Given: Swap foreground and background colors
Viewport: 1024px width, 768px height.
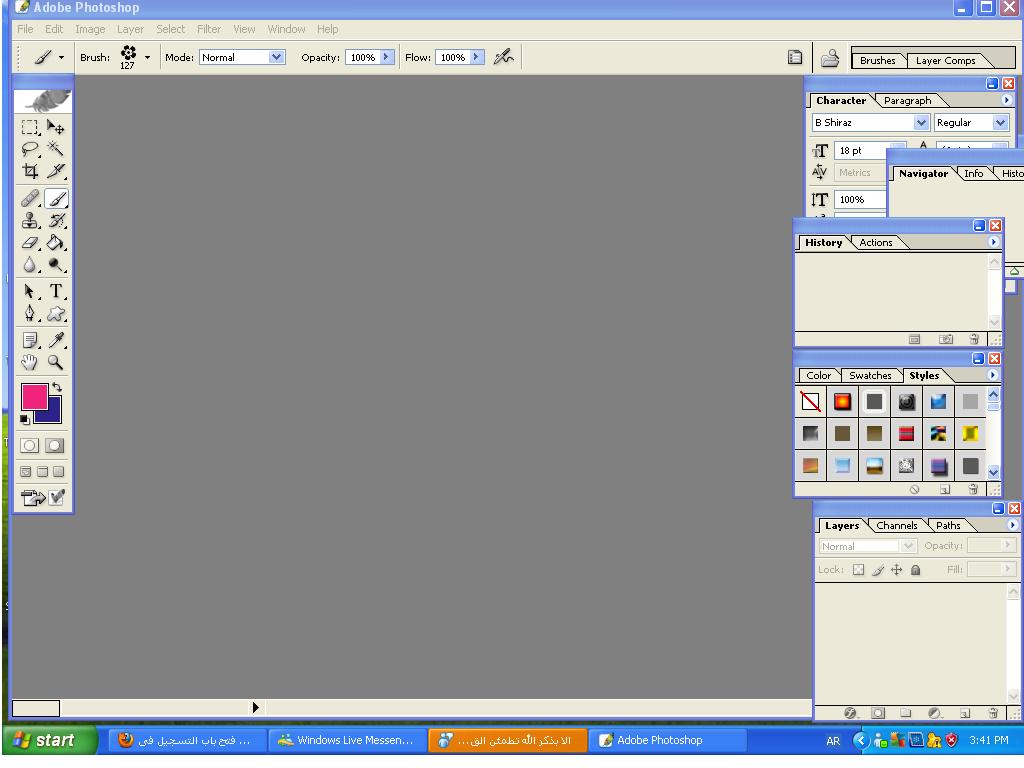Looking at the screenshot, I should pos(57,387).
